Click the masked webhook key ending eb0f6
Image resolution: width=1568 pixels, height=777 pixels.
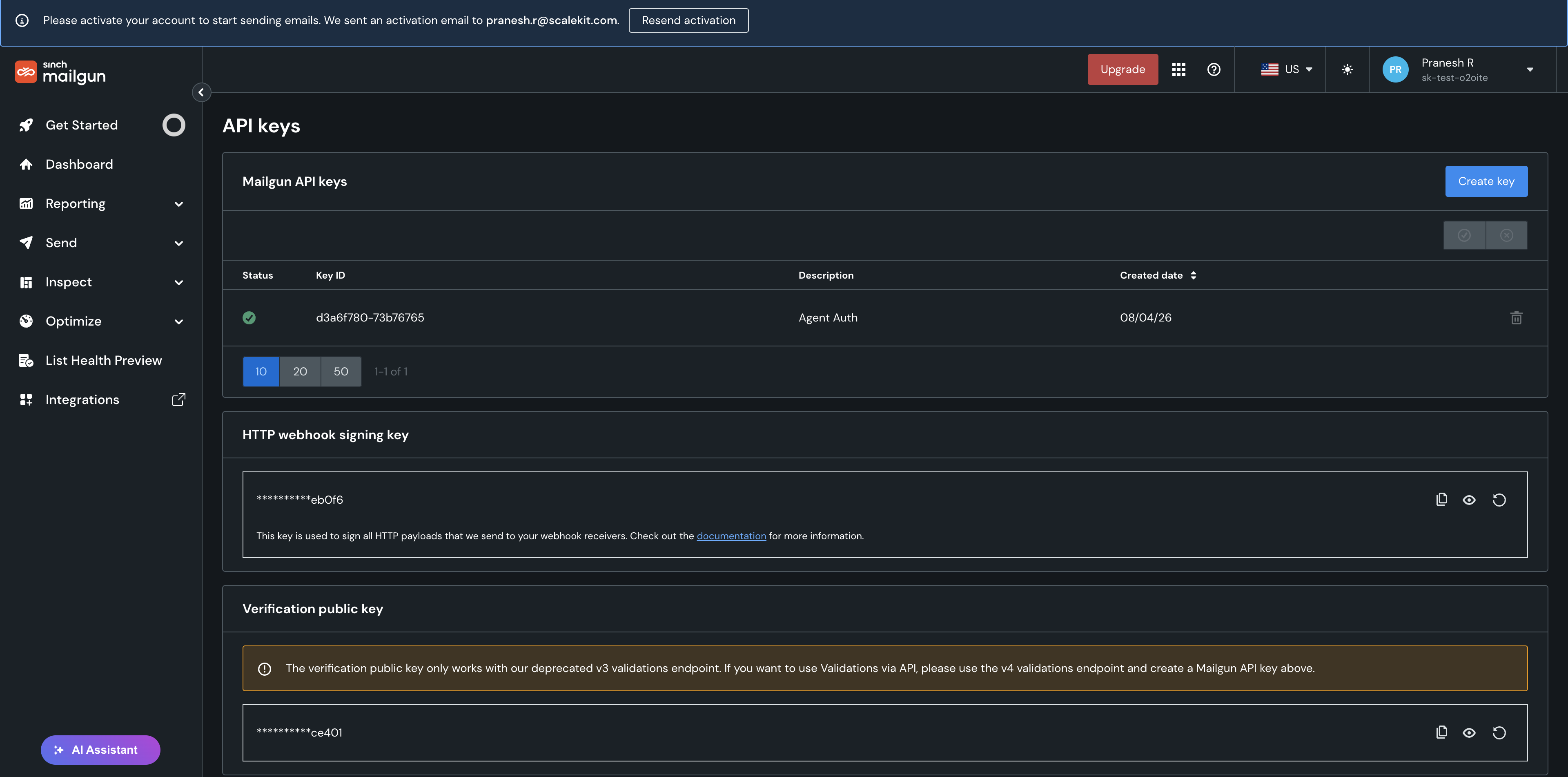coord(299,500)
